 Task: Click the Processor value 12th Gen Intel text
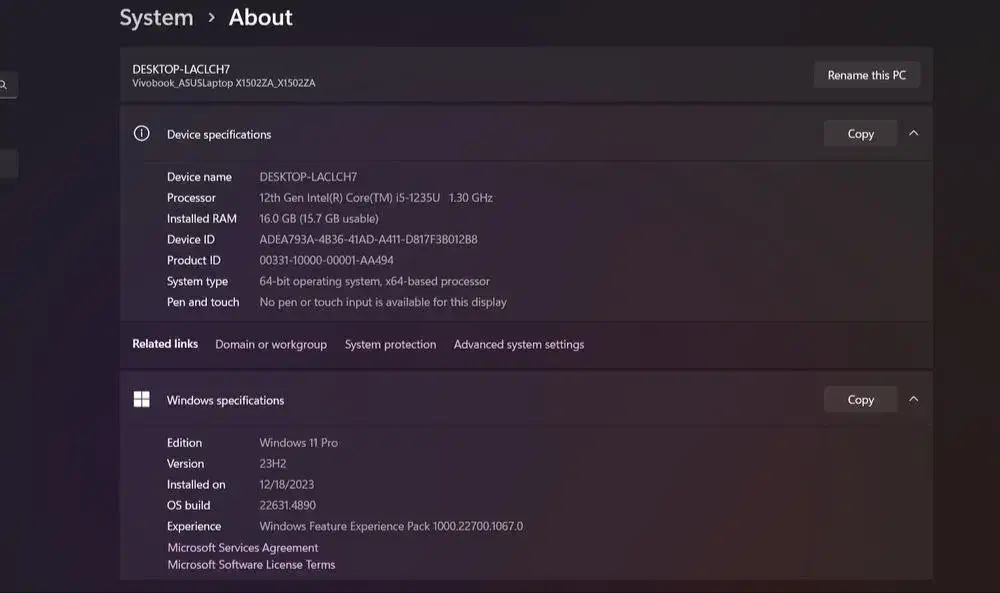tap(375, 198)
